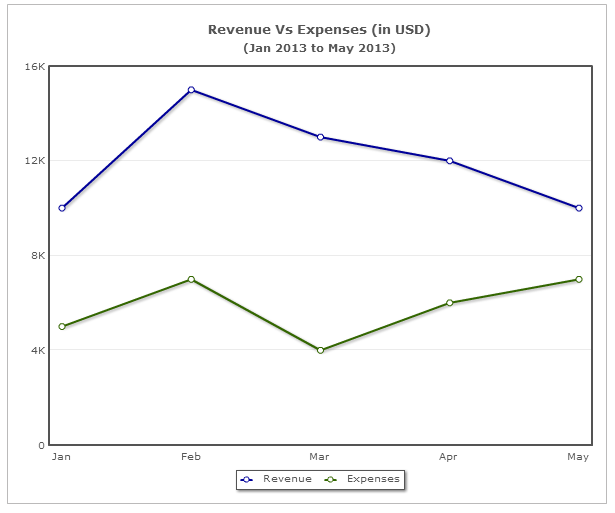Click the Revenue data point for Mar

[x=320, y=137]
